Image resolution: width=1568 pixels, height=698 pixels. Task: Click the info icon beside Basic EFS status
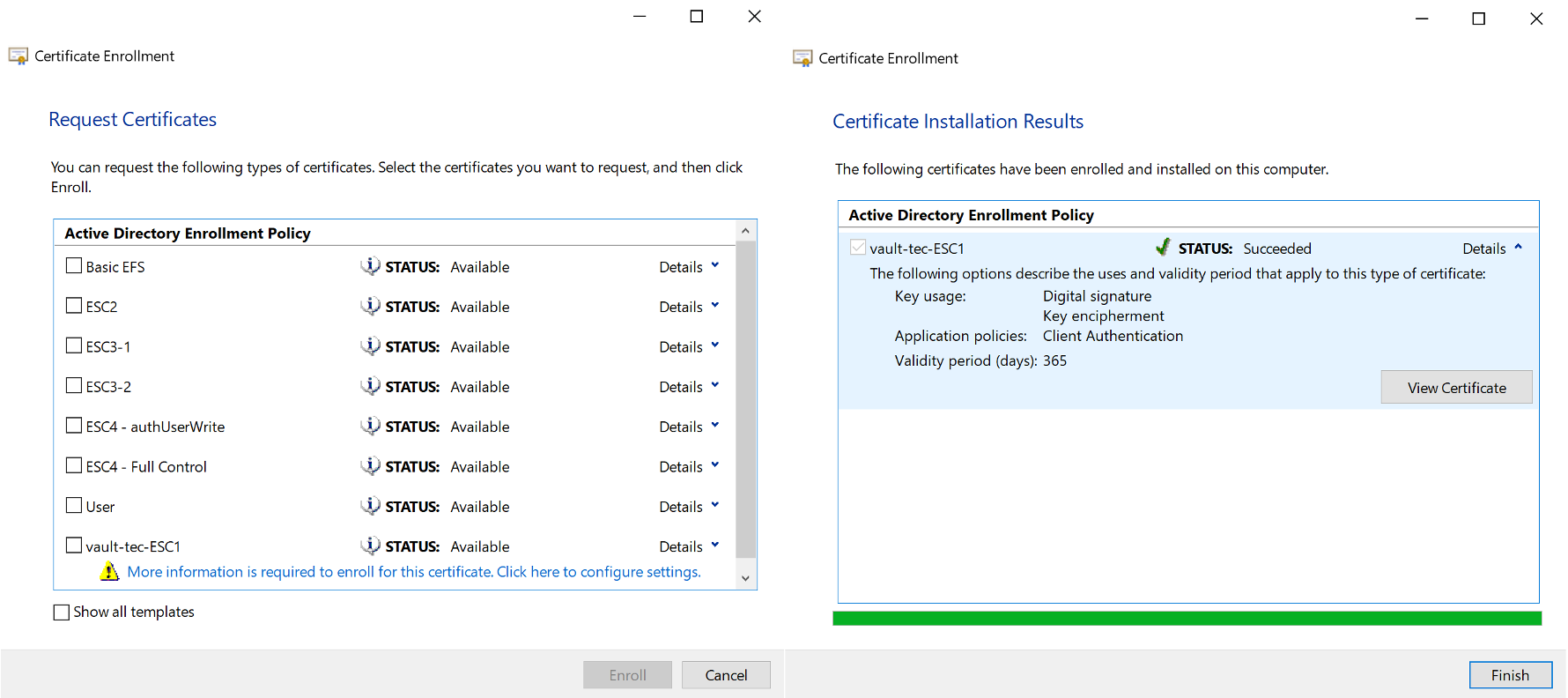click(370, 265)
